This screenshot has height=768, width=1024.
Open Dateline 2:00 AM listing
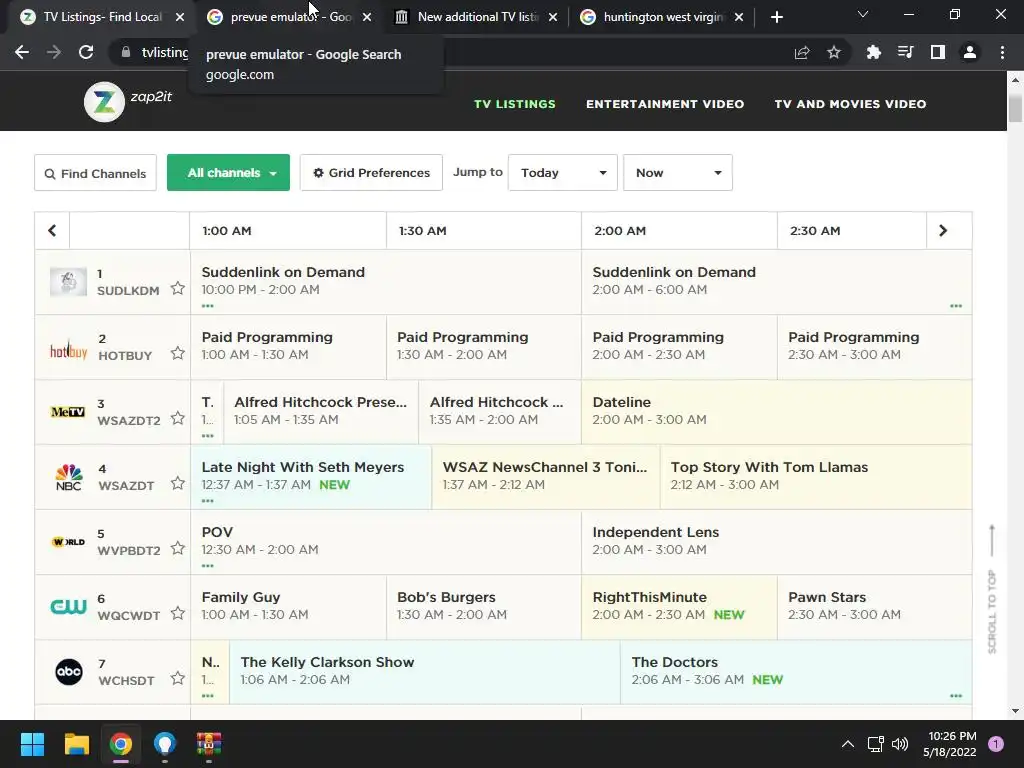click(x=776, y=412)
